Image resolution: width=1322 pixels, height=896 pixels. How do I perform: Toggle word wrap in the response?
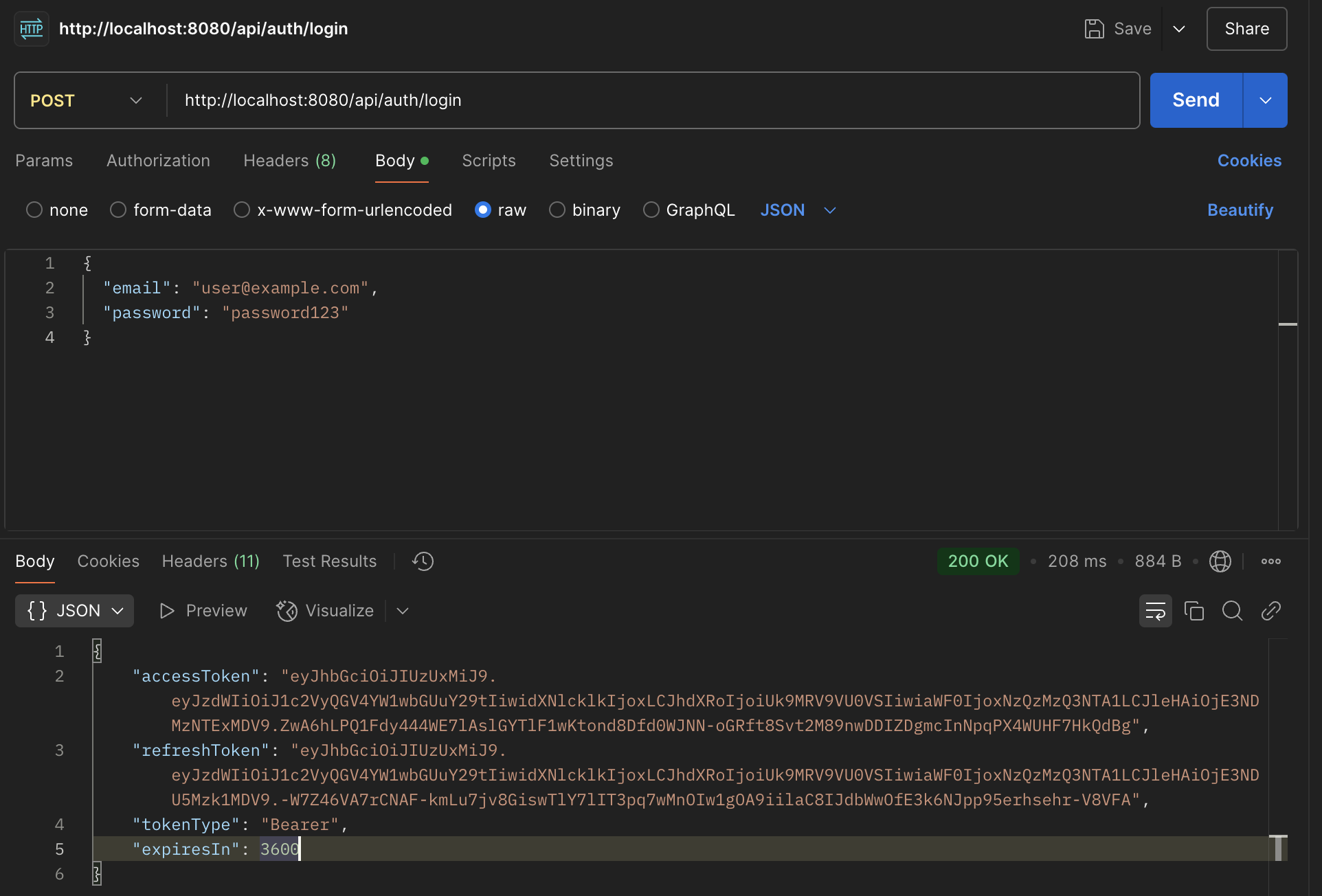[x=1155, y=611]
